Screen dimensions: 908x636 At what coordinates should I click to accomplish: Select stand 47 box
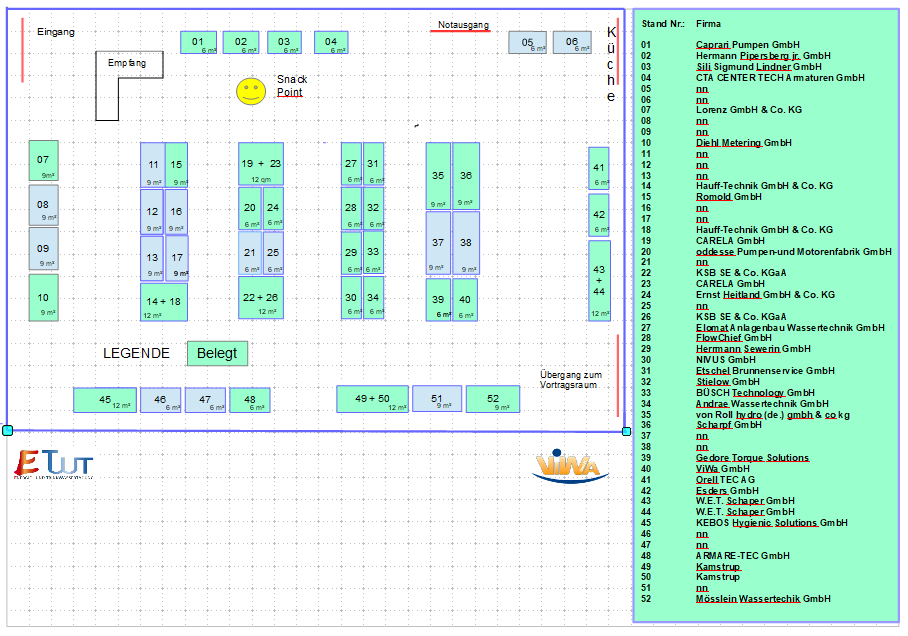tap(206, 400)
